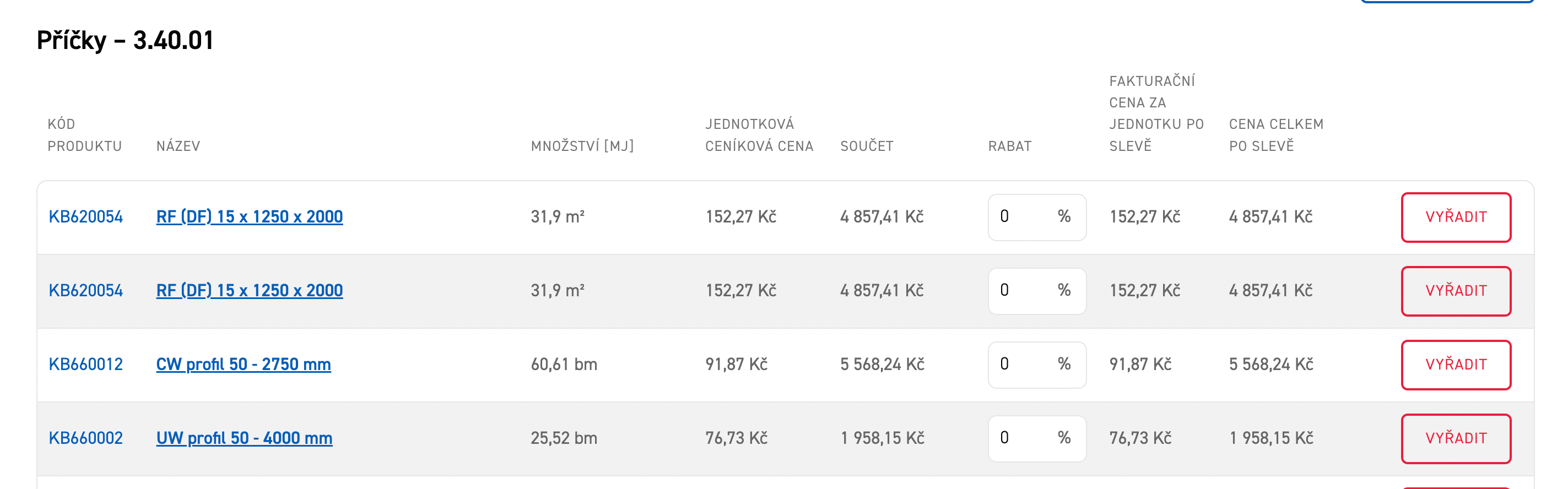Click the RABAT column header
The image size is (1568, 489).
[1009, 146]
